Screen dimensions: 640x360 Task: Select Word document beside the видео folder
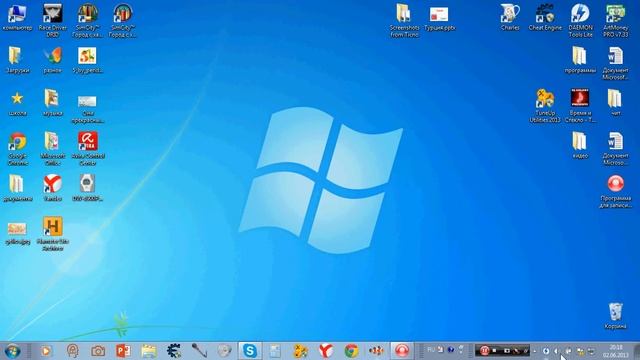616,149
